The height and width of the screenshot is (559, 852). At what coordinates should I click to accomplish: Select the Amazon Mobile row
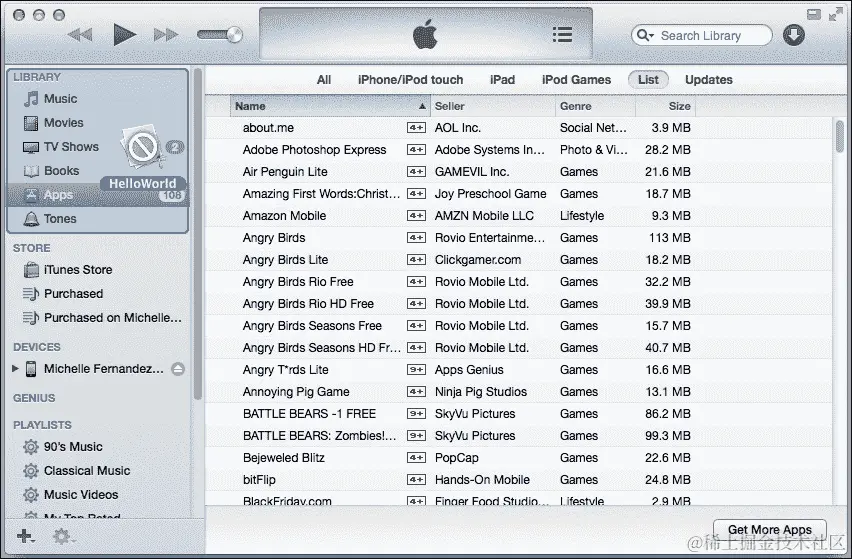(x=518, y=216)
